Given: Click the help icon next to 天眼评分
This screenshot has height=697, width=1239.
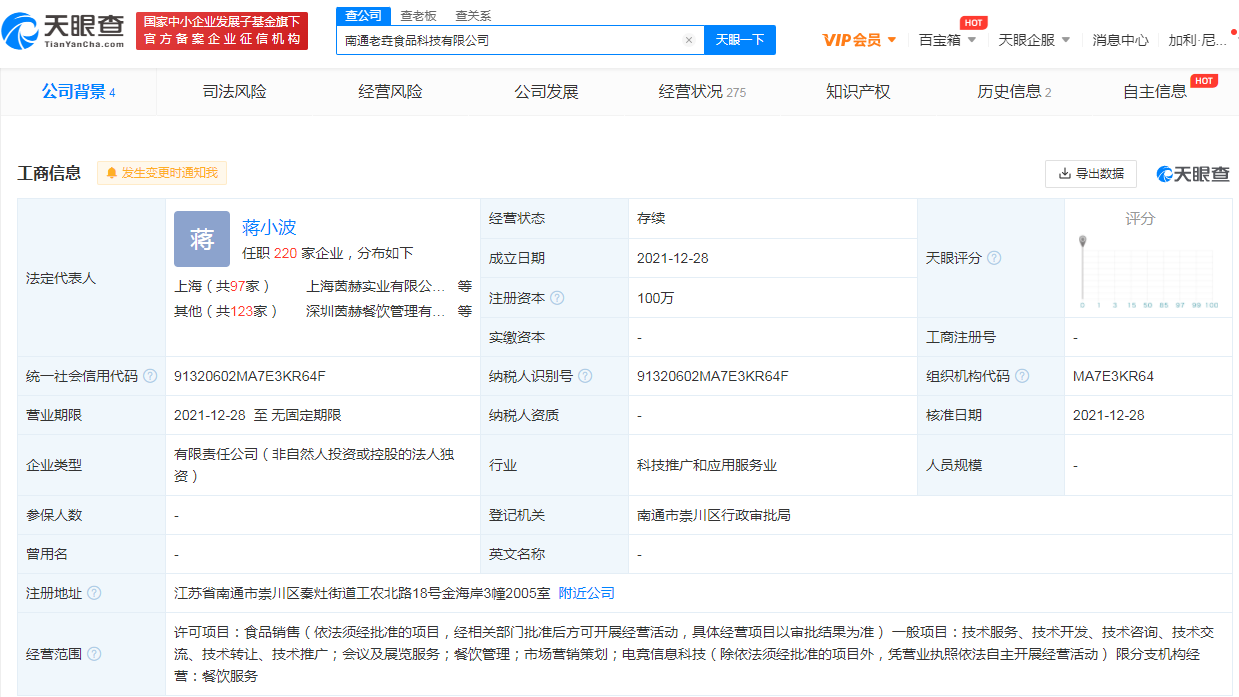Looking at the screenshot, I should pyautogui.click(x=994, y=258).
